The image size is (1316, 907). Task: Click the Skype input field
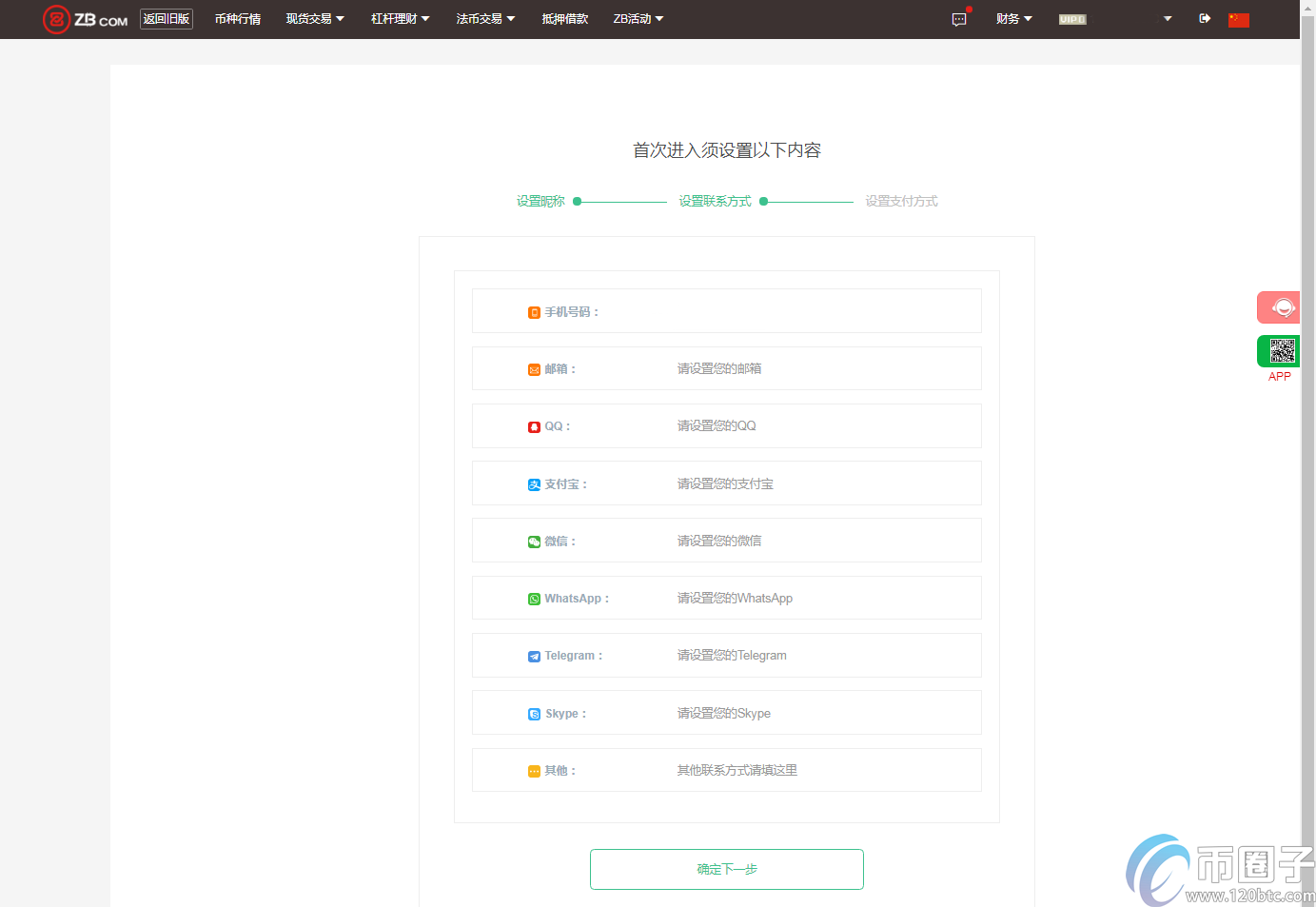[x=727, y=713]
